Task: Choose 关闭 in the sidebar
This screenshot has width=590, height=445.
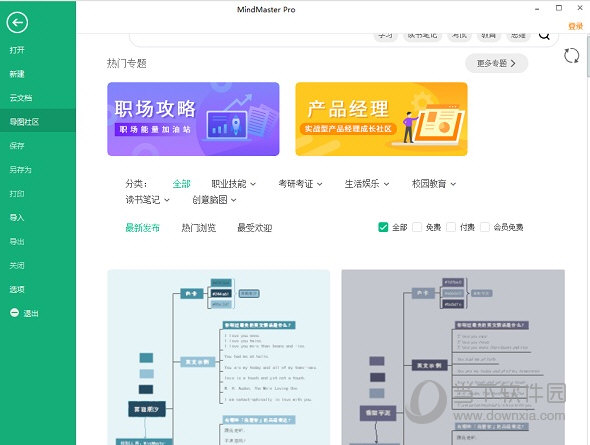Action: 17,265
